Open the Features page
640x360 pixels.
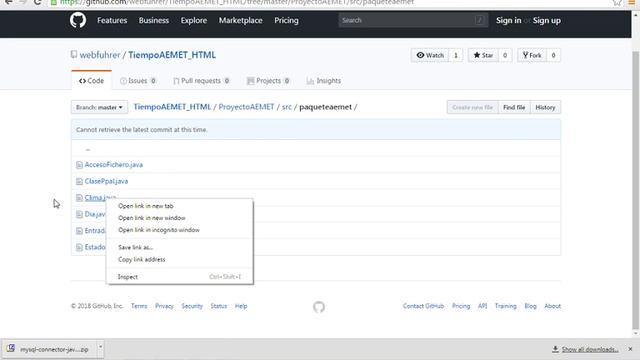pyautogui.click(x=112, y=20)
